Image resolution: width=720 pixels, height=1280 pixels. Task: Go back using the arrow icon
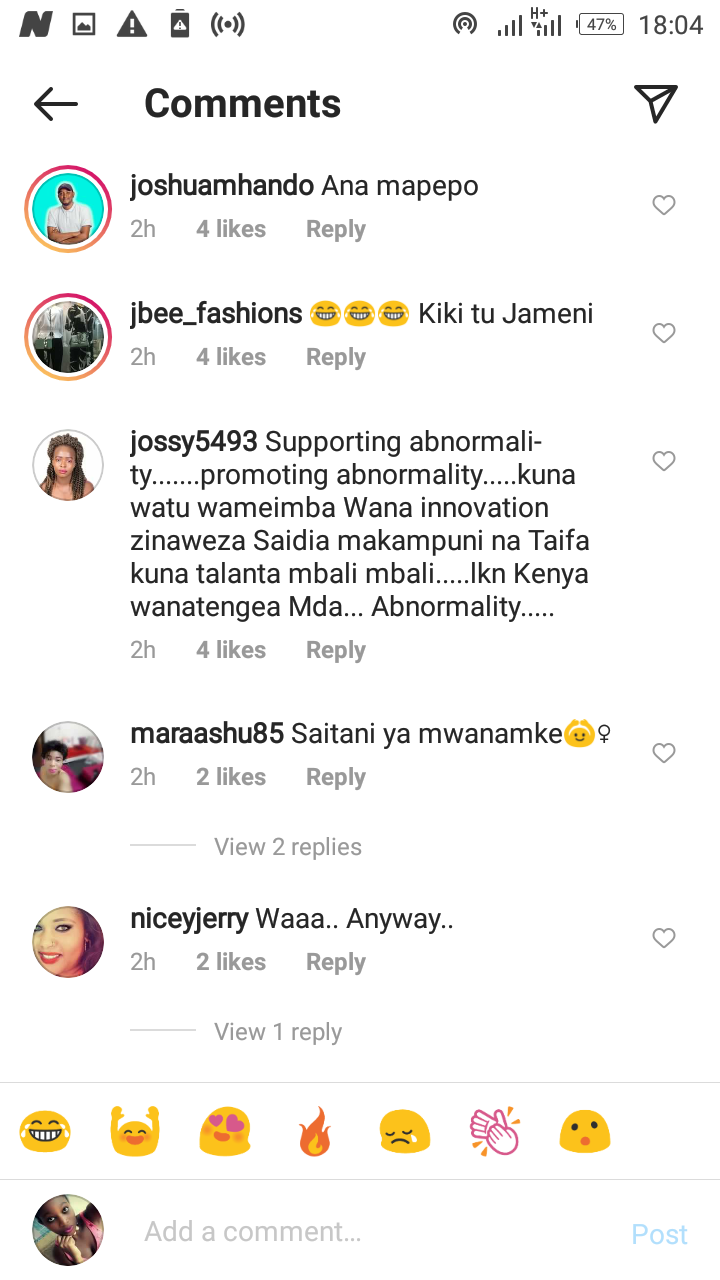(55, 104)
